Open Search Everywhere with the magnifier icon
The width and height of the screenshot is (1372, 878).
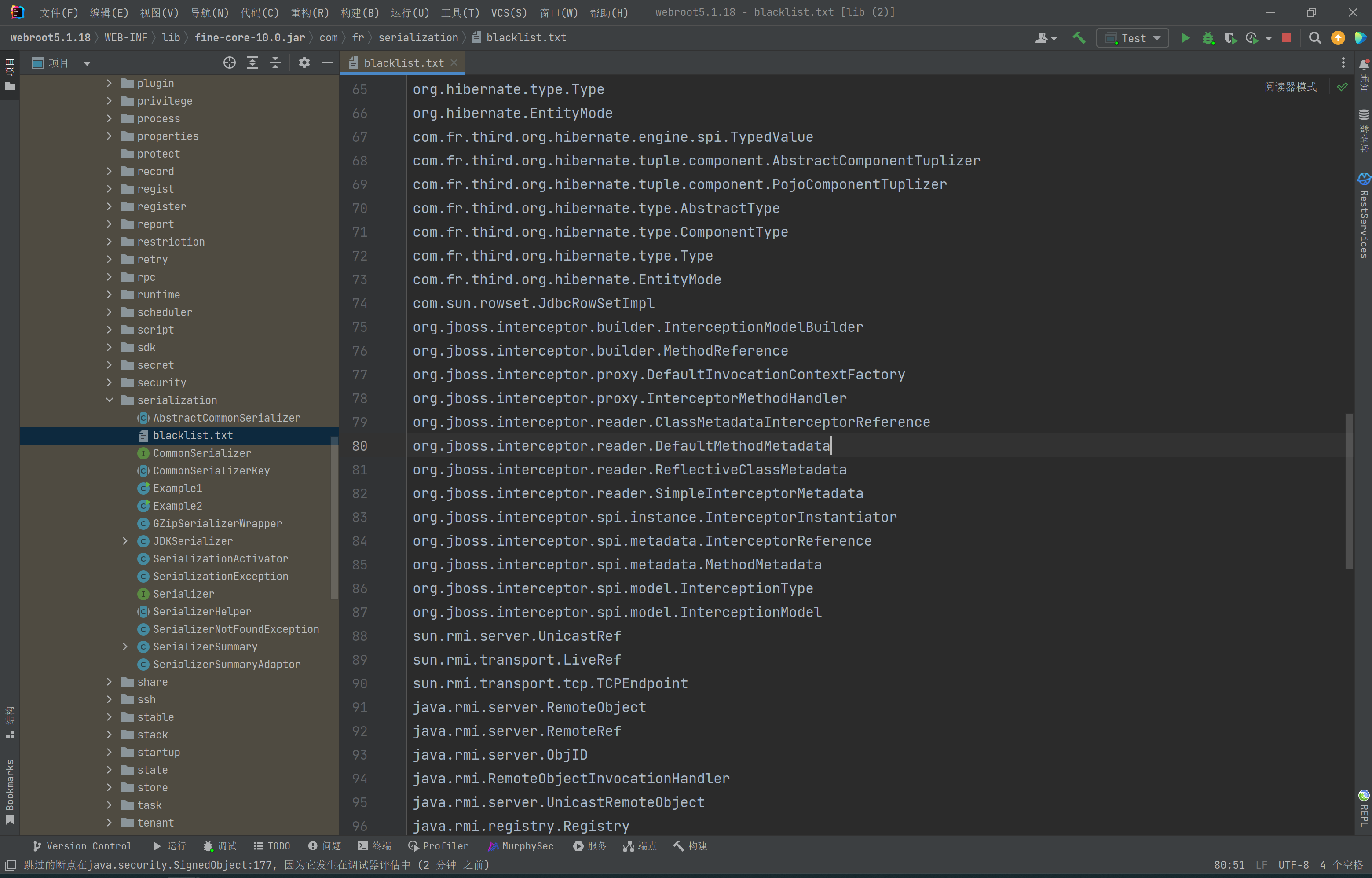(x=1315, y=38)
